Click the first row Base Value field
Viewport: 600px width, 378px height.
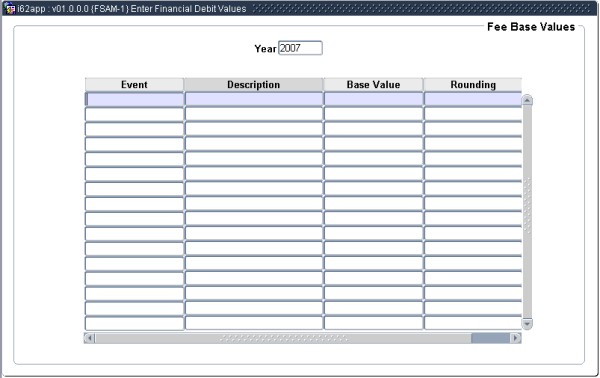[373, 99]
